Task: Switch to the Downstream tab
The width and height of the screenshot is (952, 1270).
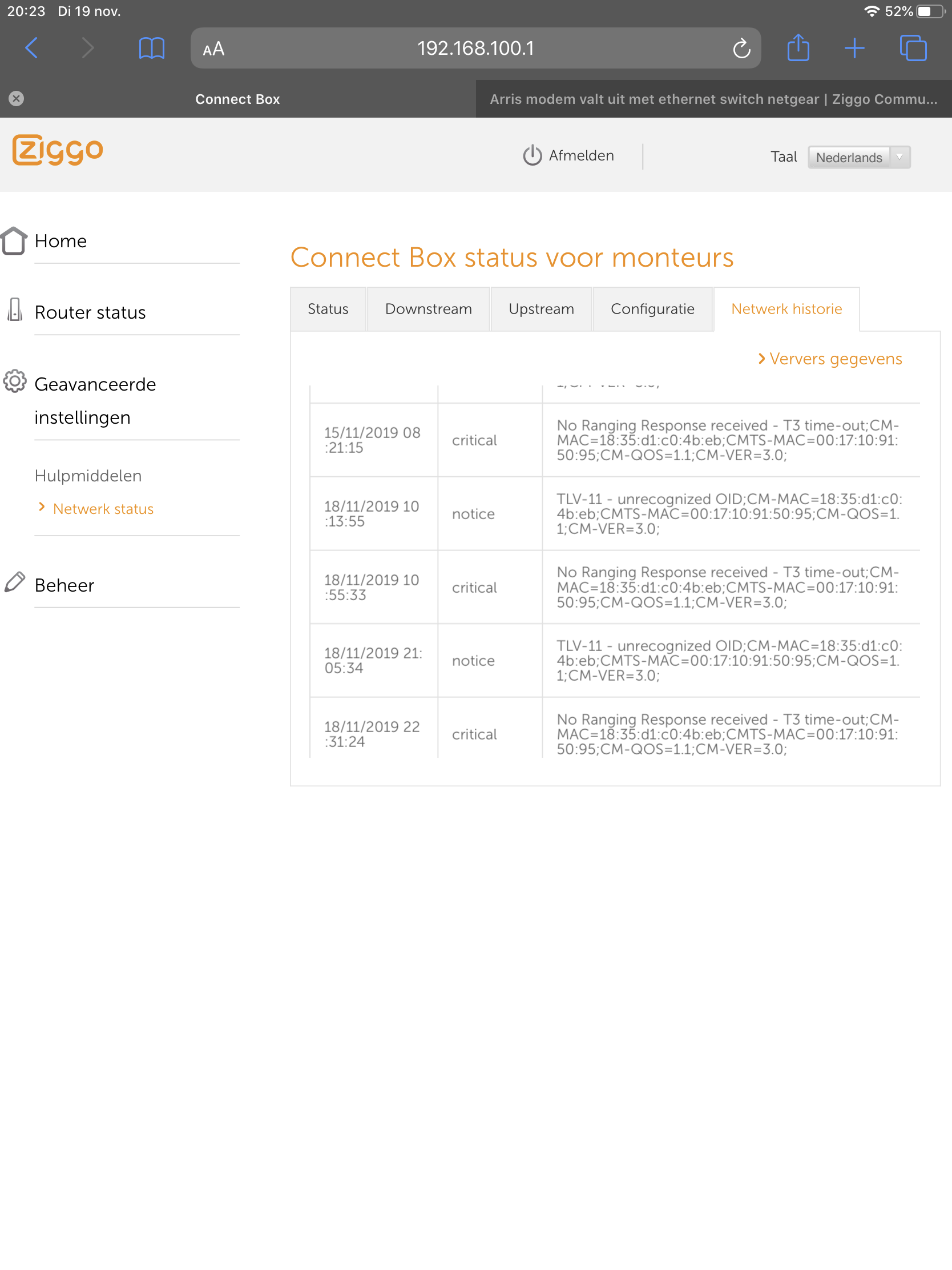Action: 428,310
